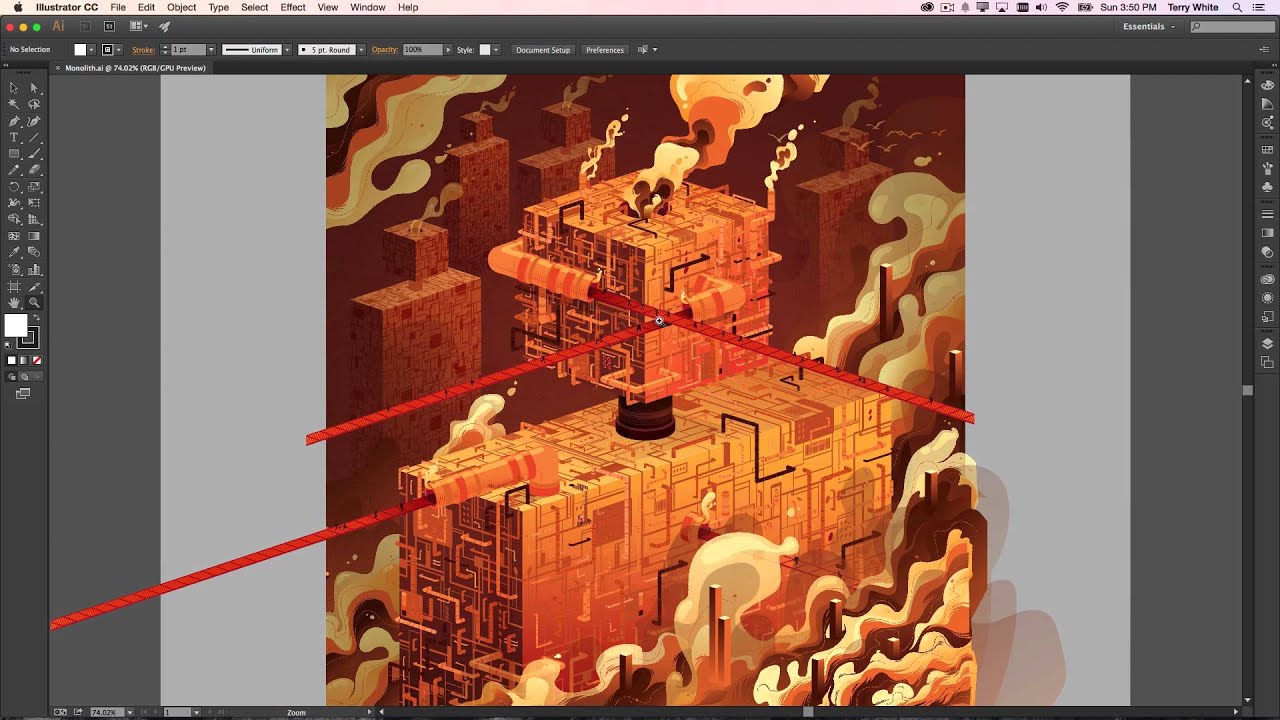
Task: Click the large Fill color box
Action: (x=16, y=325)
